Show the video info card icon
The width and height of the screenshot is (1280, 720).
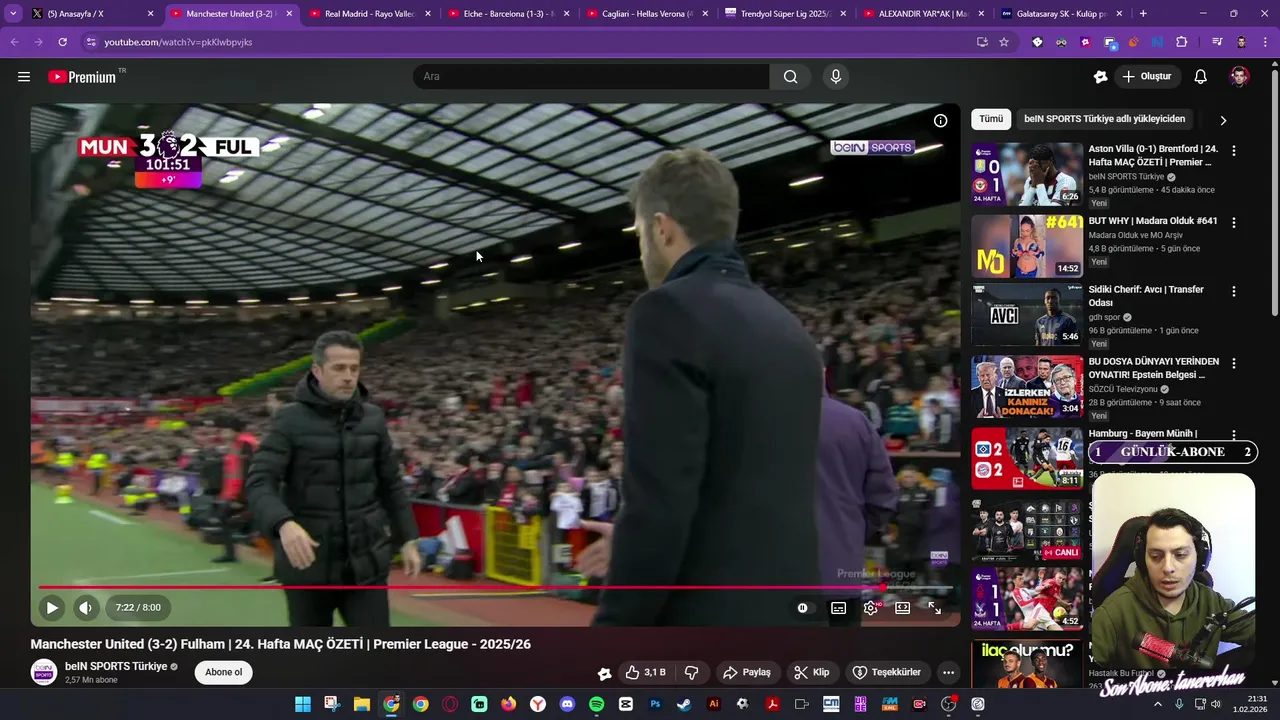pyautogui.click(x=940, y=121)
